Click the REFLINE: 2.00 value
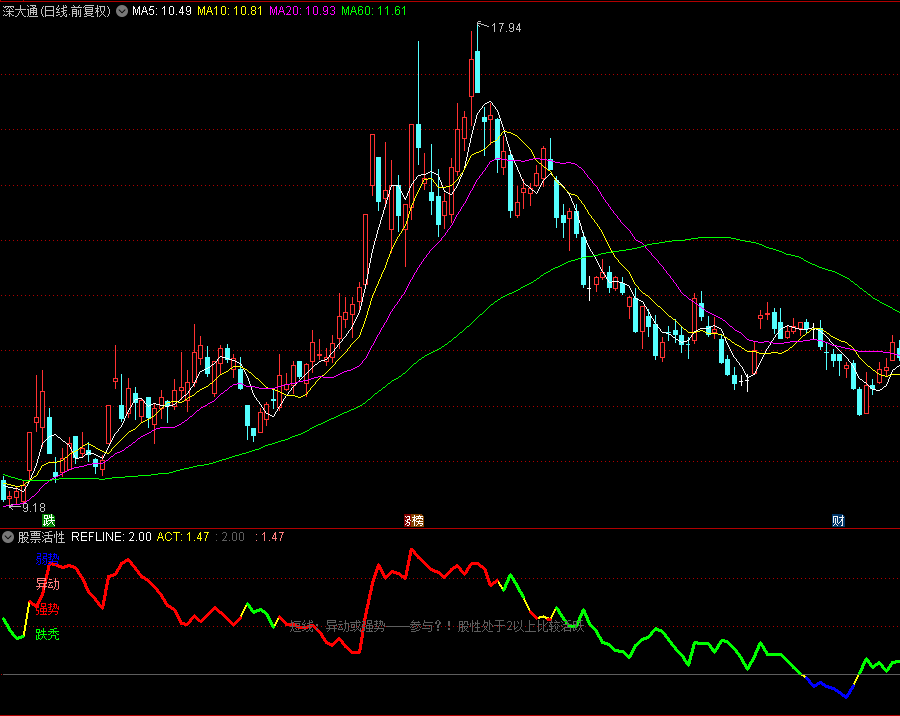The width and height of the screenshot is (900, 716). pyautogui.click(x=111, y=537)
